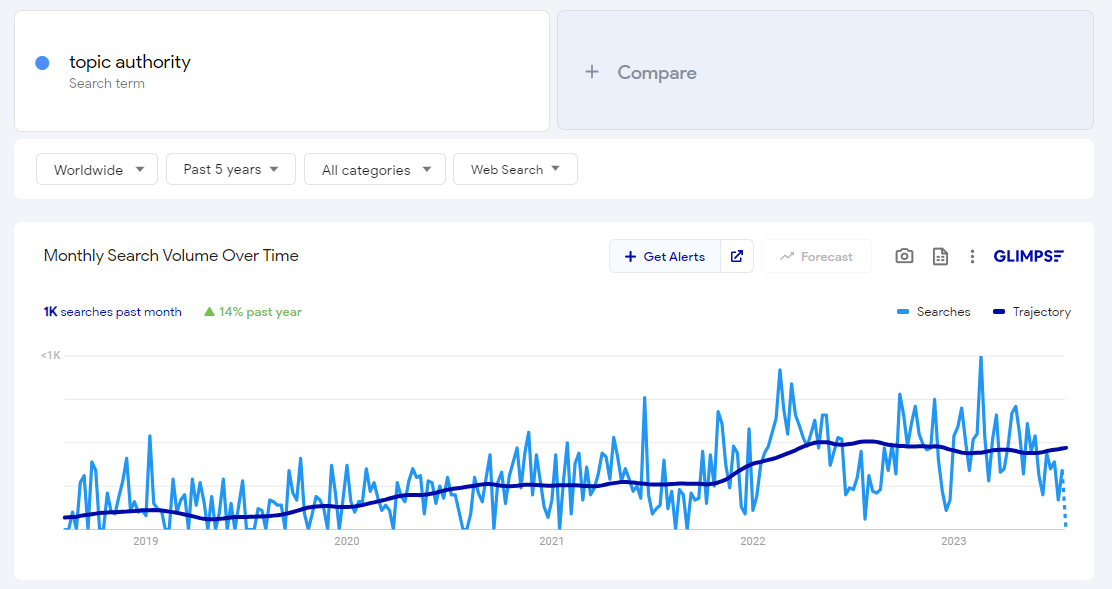
Task: Toggle the Forecast feature on
Action: 816,256
